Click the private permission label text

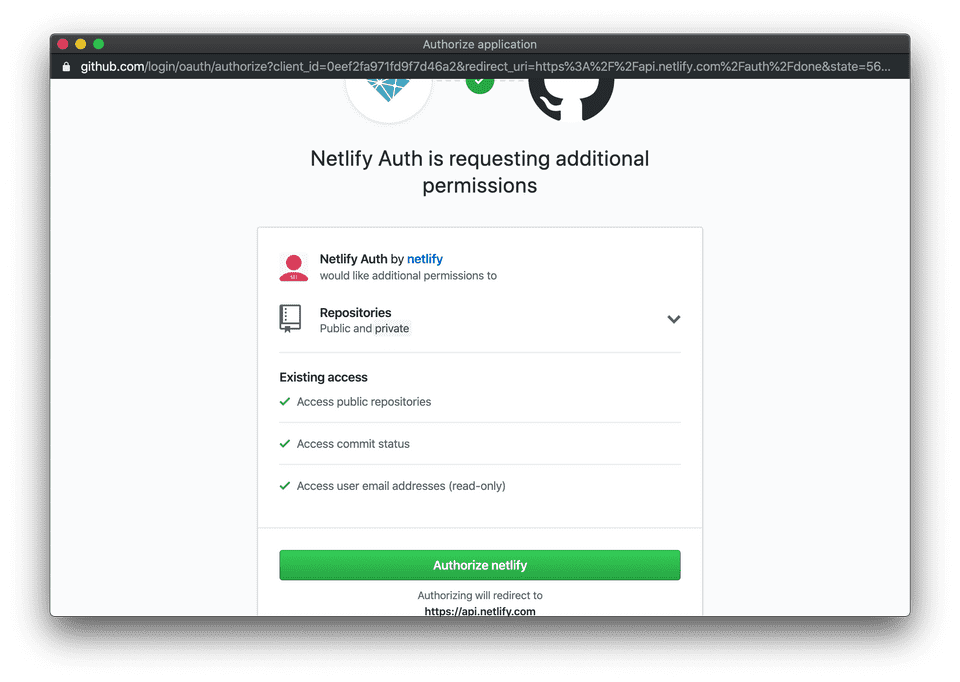point(391,328)
